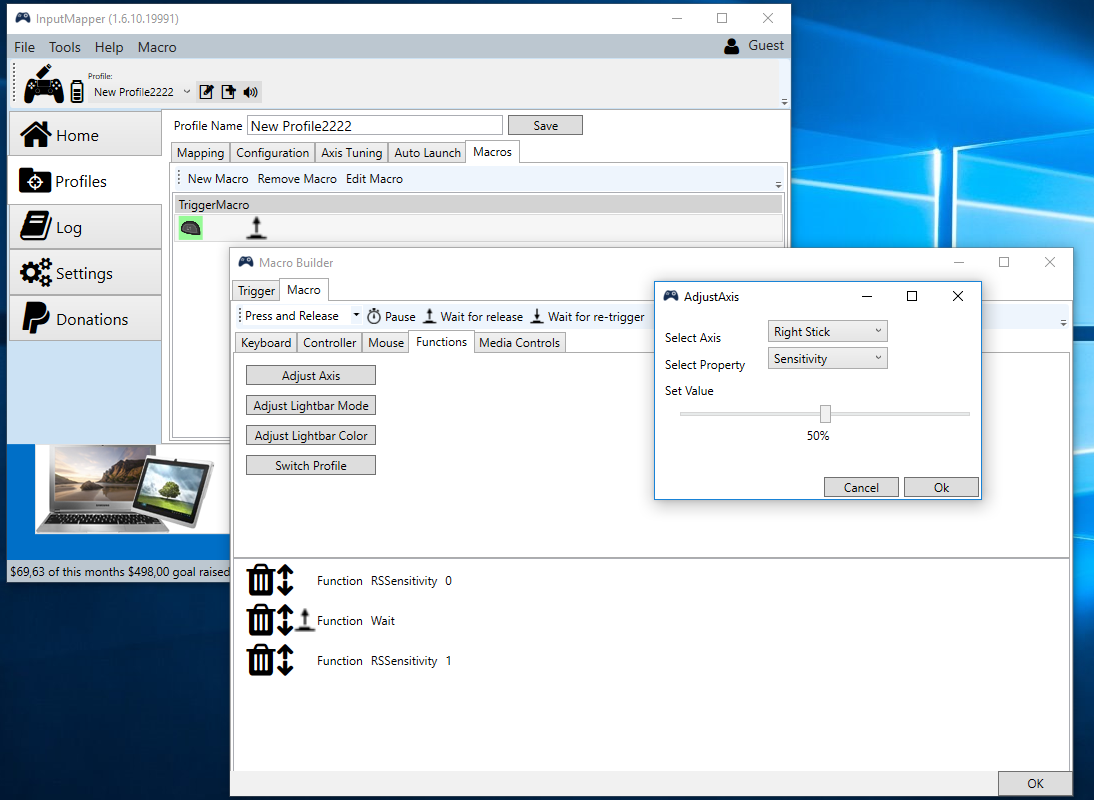Select the green trigger button icon in TriggerMacro
This screenshot has width=1094, height=800.
[190, 228]
